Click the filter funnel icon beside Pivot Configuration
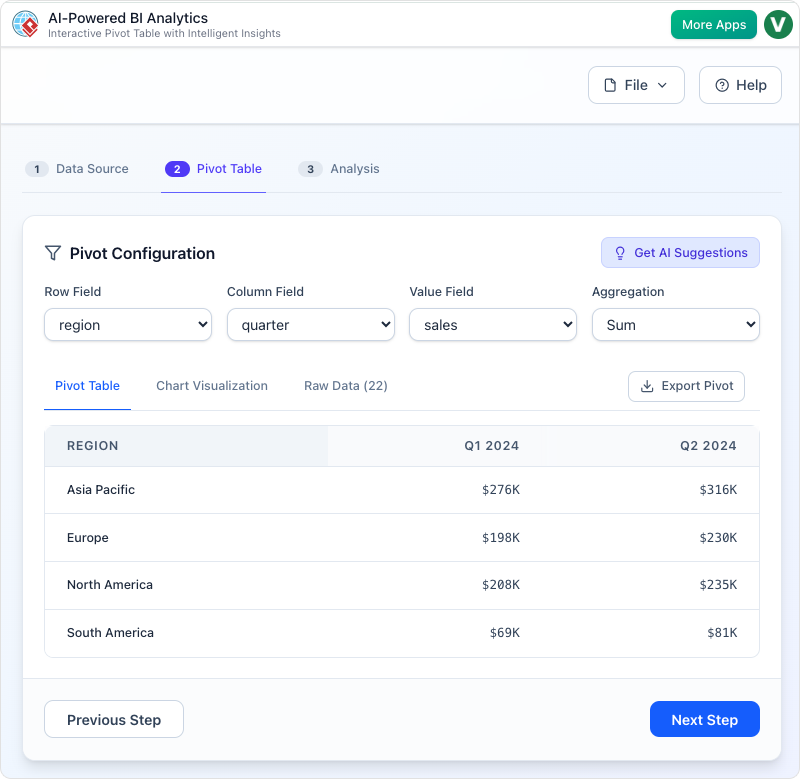Viewport: 800px width, 779px height. tap(53, 253)
